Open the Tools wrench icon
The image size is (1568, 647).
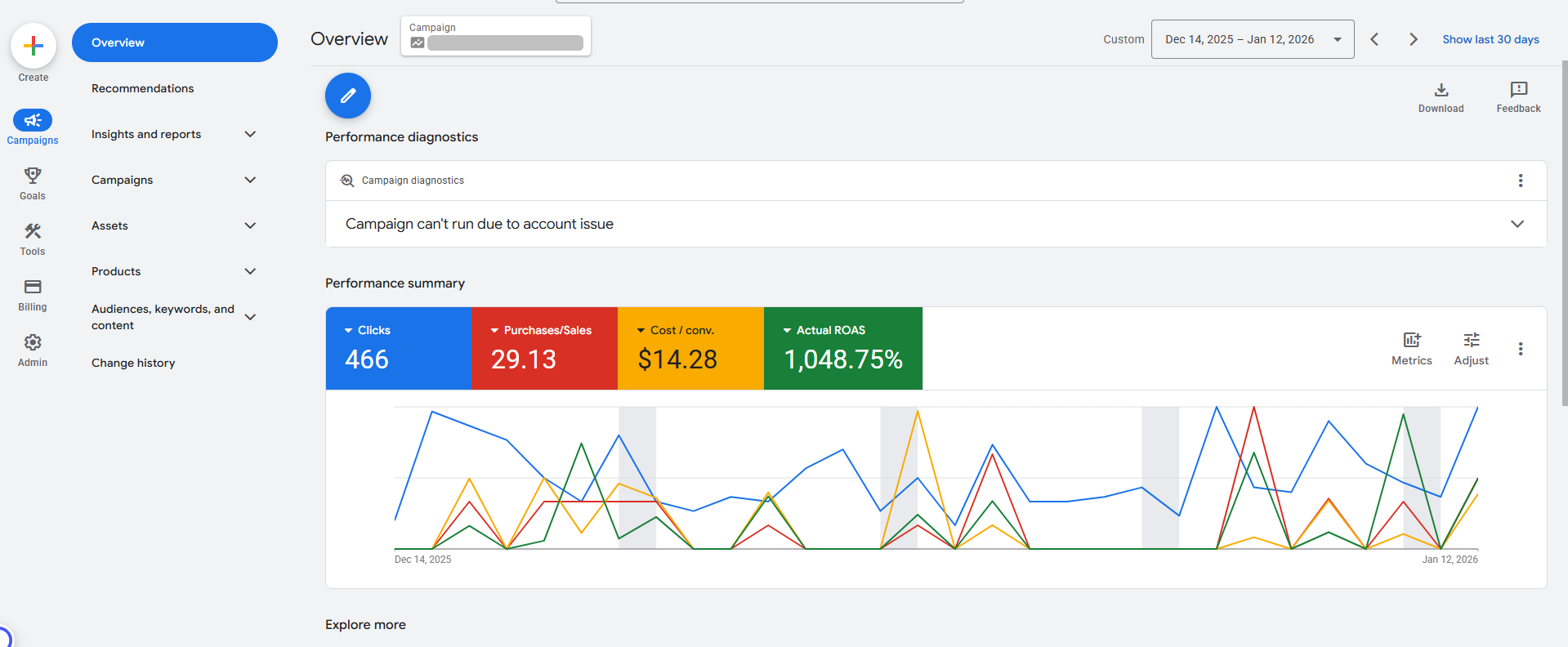(x=33, y=231)
